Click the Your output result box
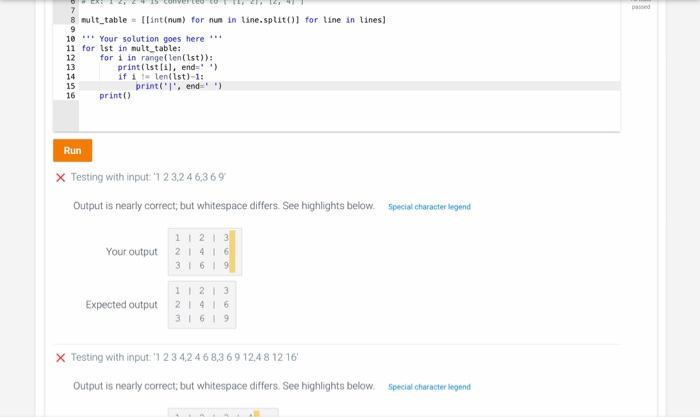The image size is (700, 417). [x=205, y=252]
